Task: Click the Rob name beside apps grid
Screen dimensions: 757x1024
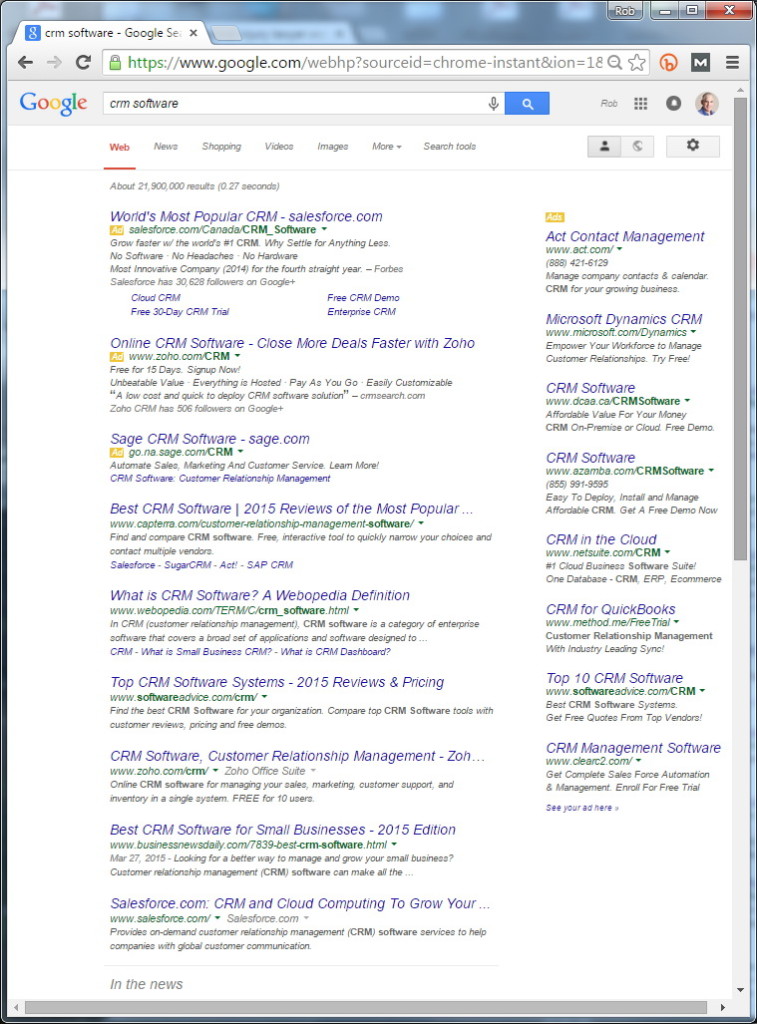Action: coord(609,103)
